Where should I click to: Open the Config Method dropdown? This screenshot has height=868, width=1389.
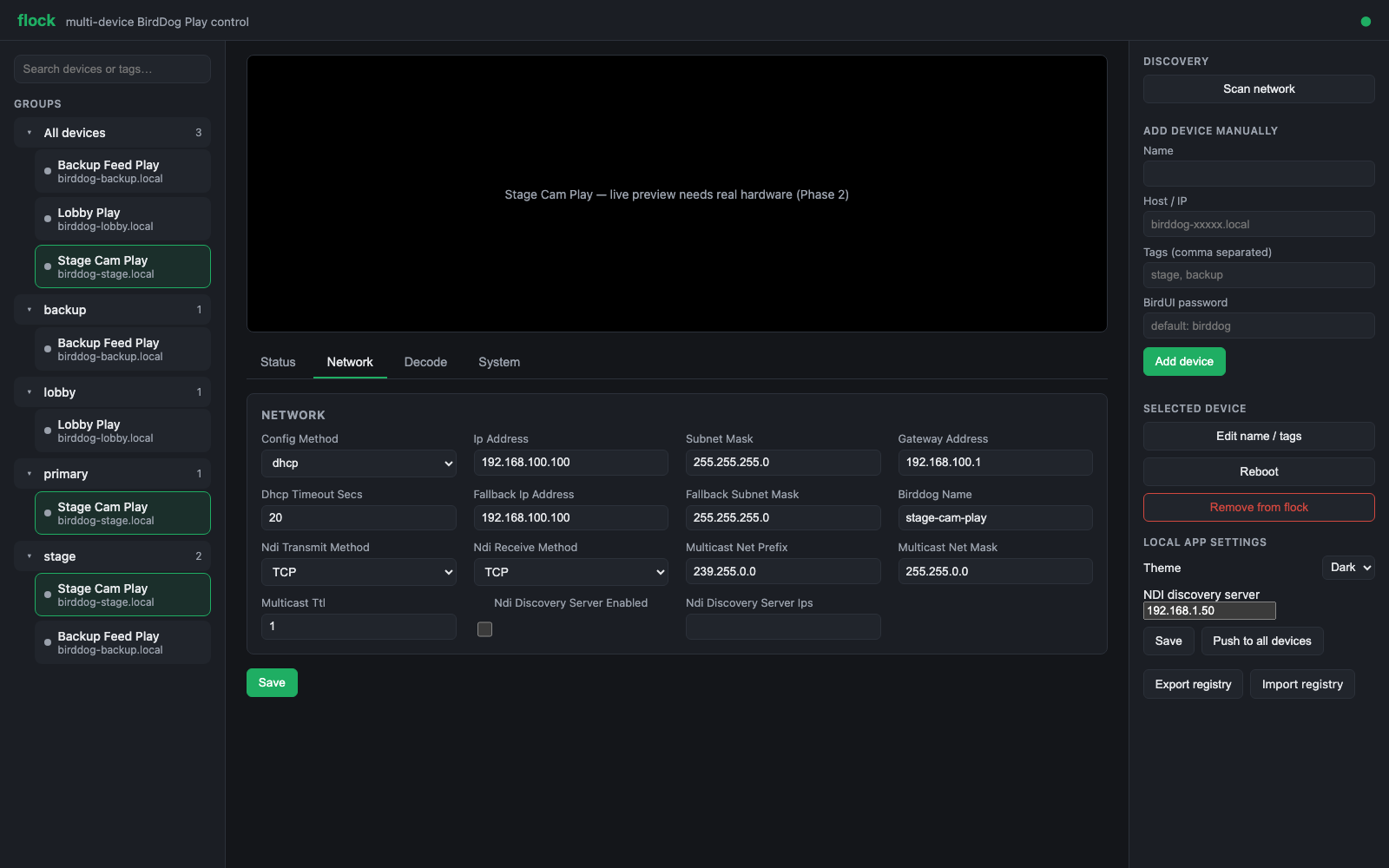tap(359, 463)
